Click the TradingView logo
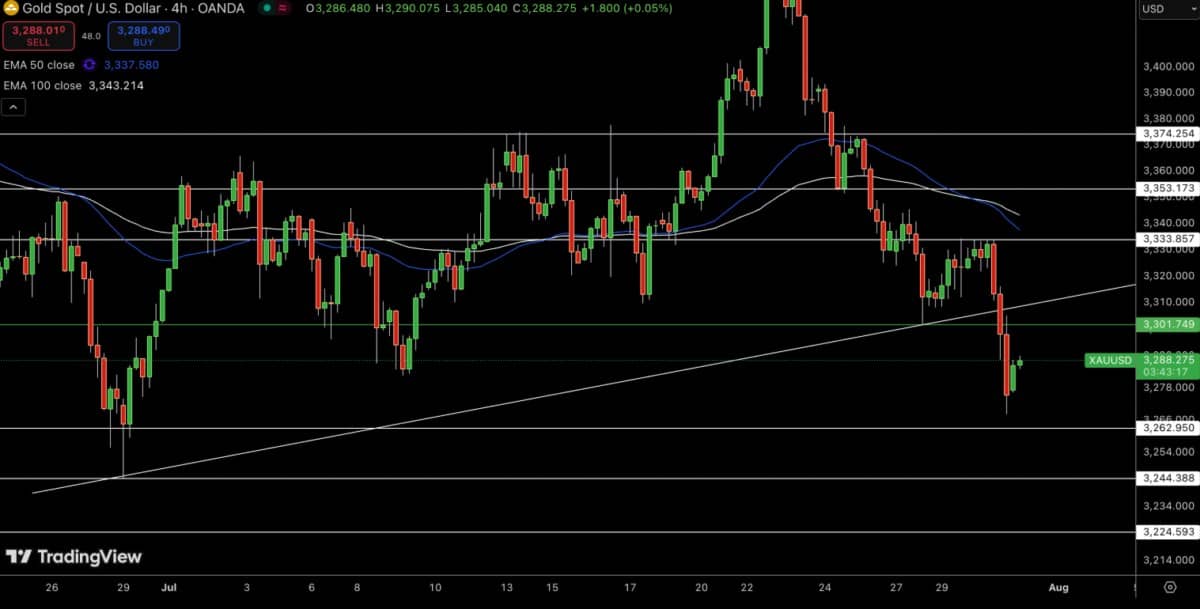 [x=74, y=557]
